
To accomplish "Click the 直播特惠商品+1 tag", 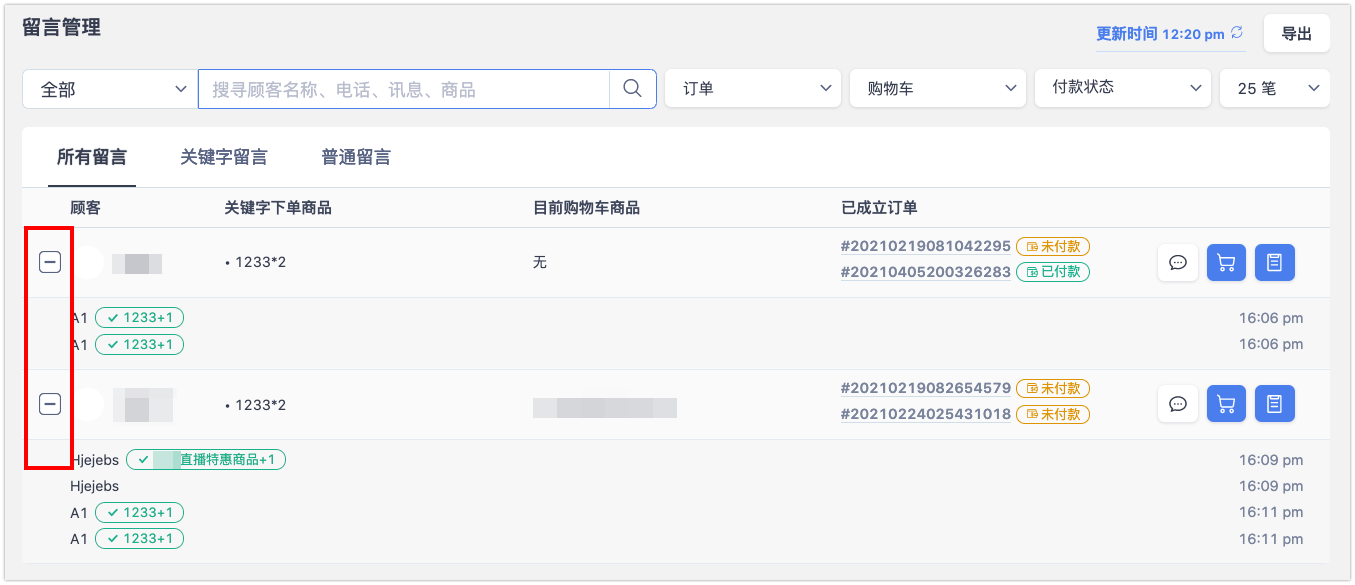I will 206,460.
